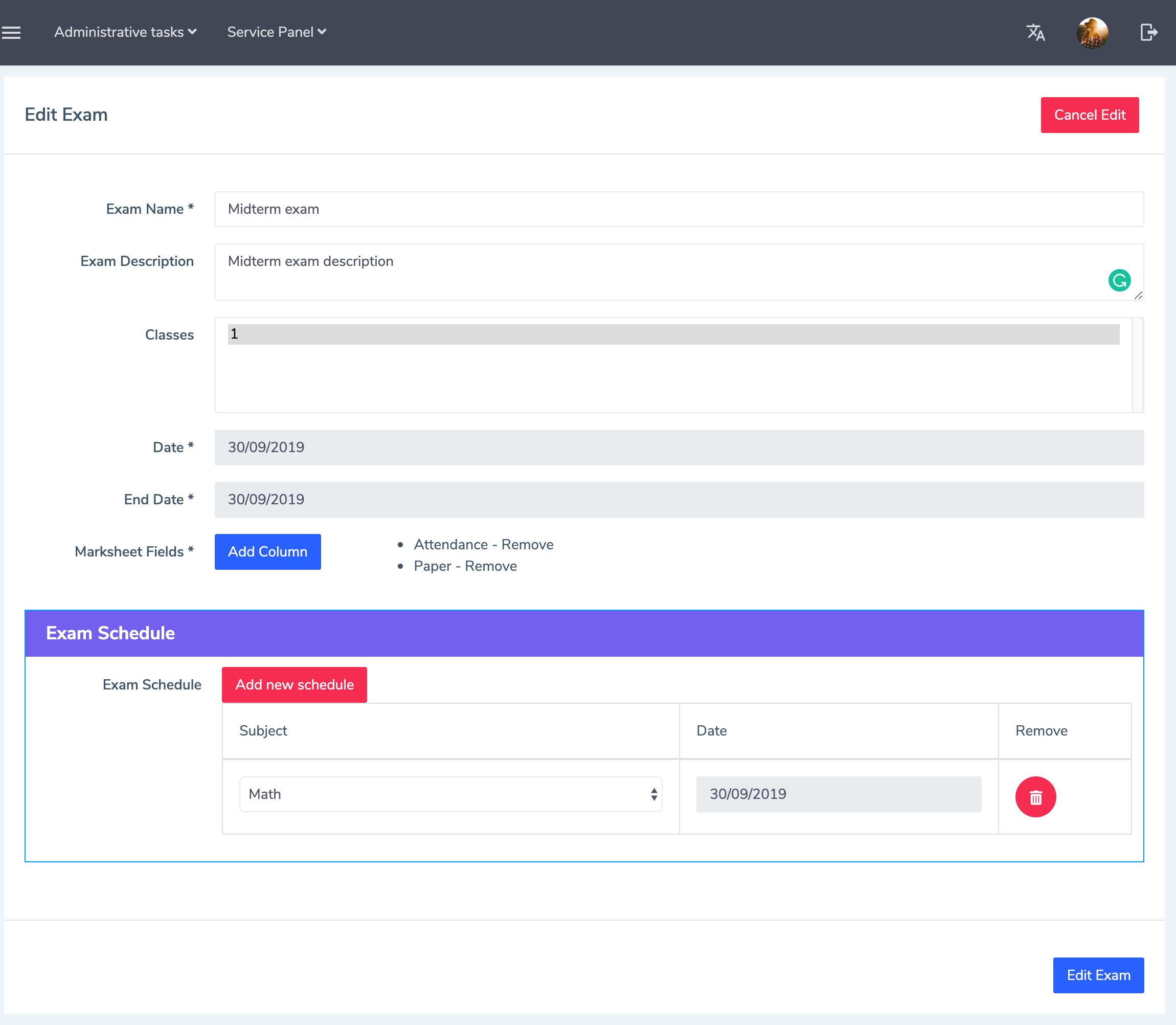Click the logout icon
1176x1025 pixels.
(1148, 33)
